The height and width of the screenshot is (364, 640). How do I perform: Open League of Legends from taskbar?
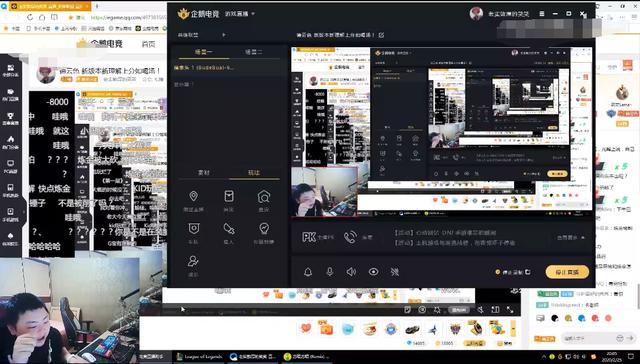[200, 357]
